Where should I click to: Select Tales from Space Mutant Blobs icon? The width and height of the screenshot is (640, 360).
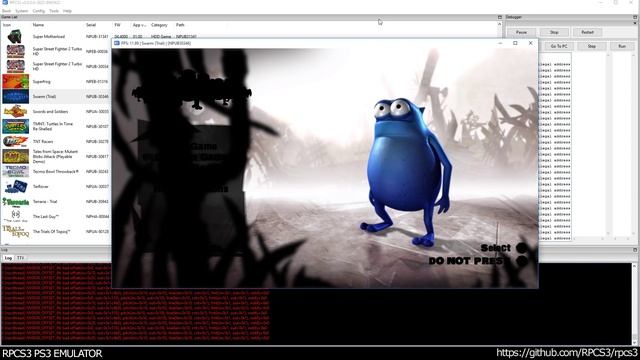pos(15,156)
